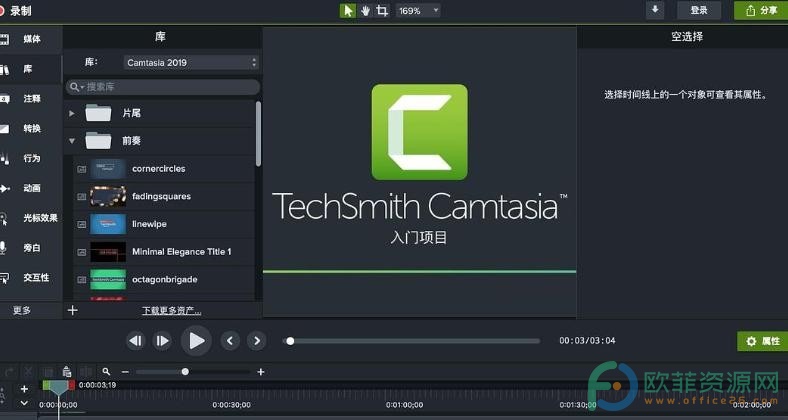Open the 转换 transitions tab
The height and width of the screenshot is (420, 788).
click(31, 129)
